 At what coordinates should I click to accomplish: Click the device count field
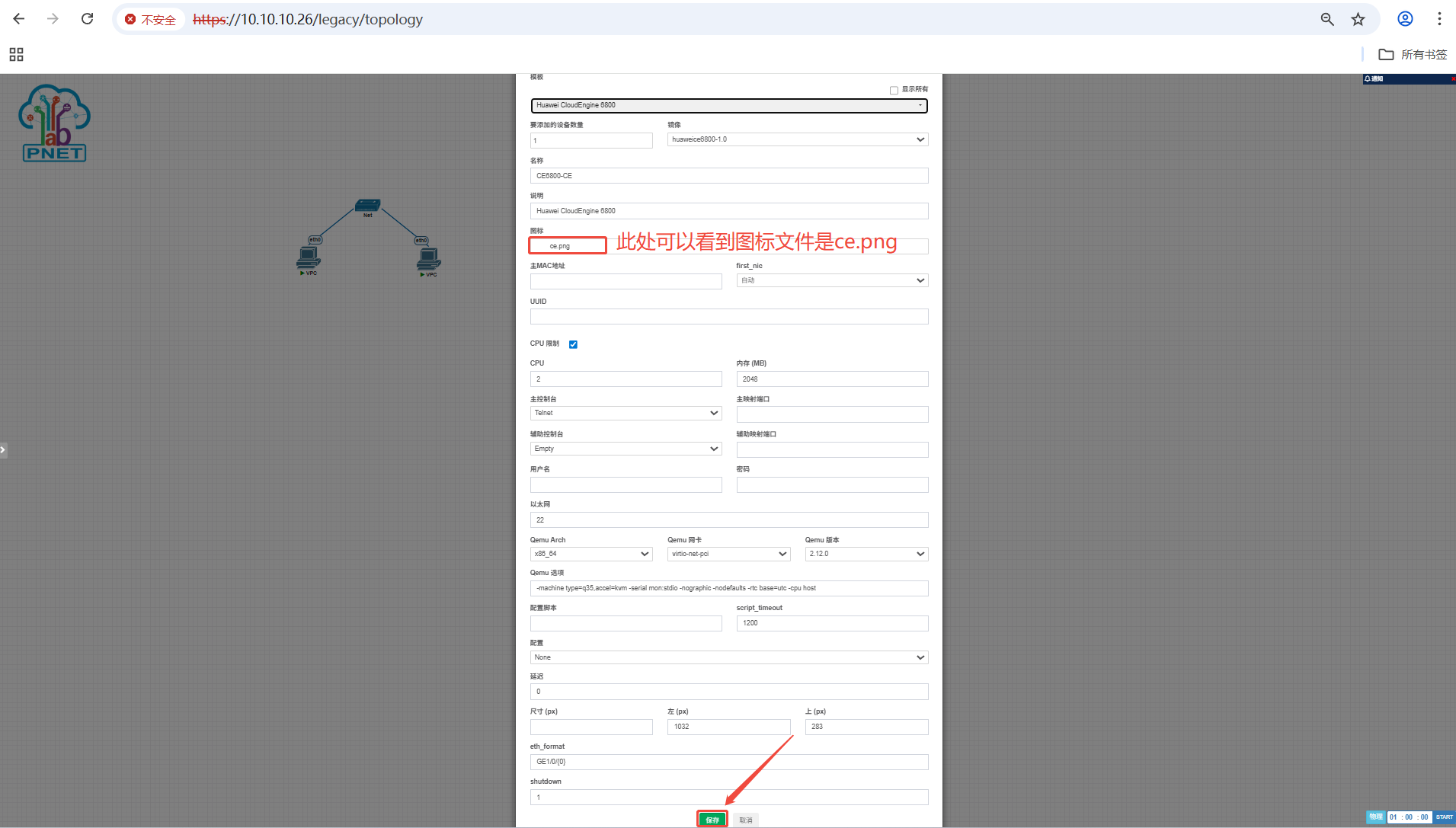point(591,141)
